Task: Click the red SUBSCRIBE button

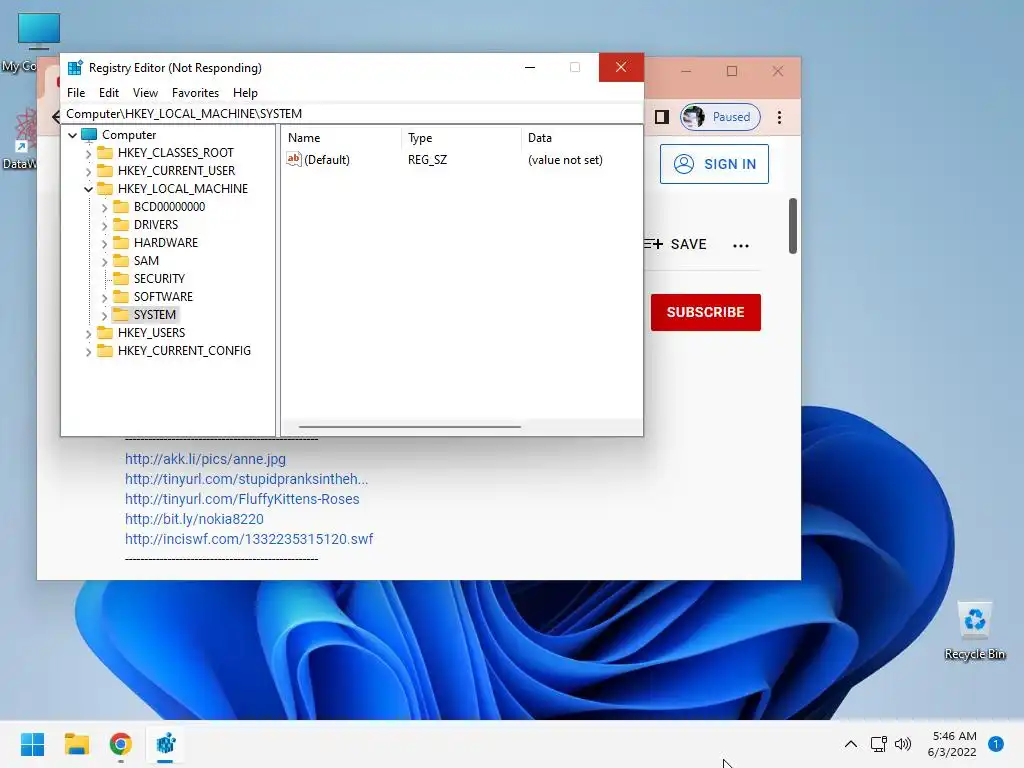Action: (x=705, y=312)
